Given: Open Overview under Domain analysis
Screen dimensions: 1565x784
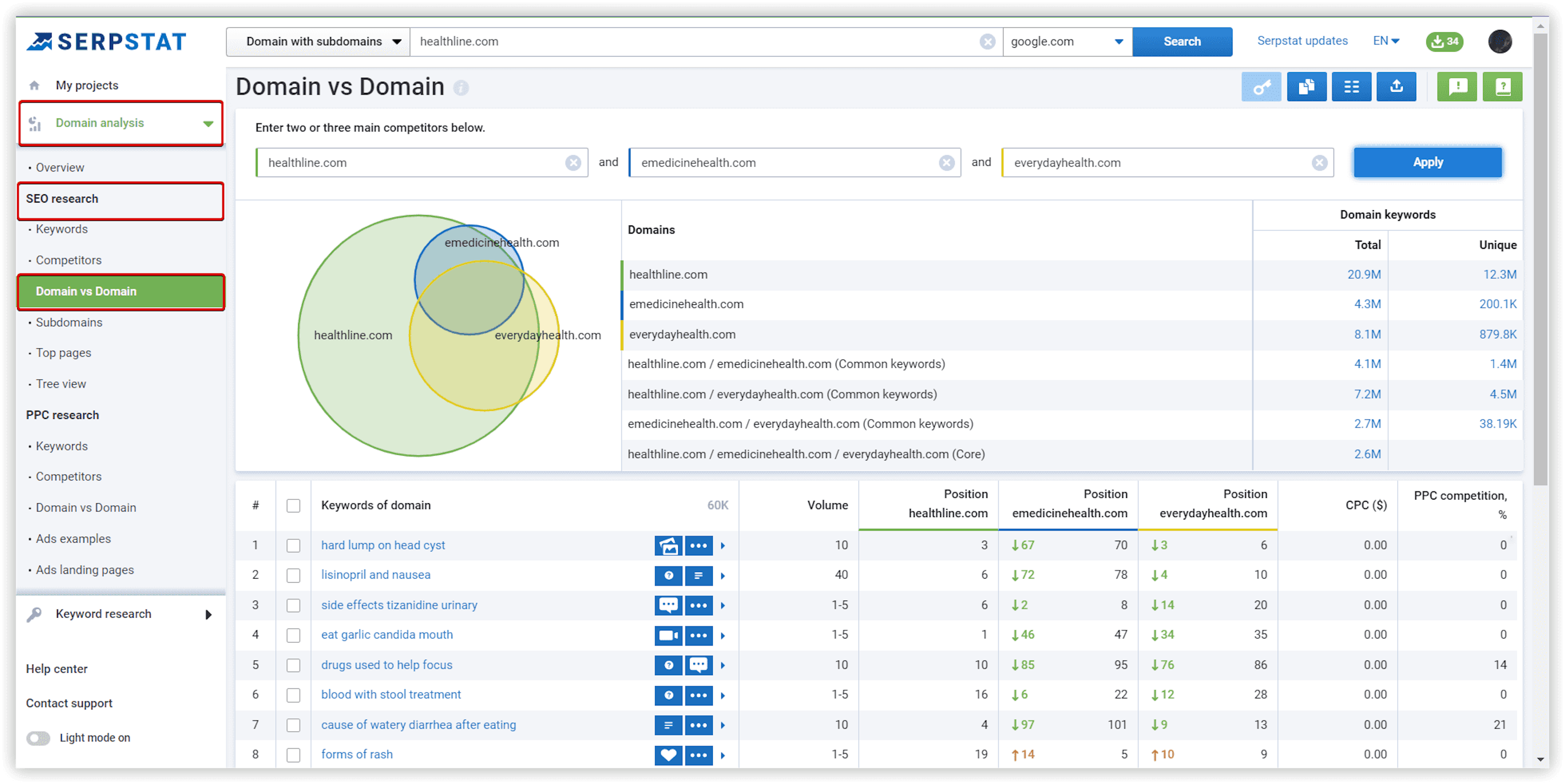Looking at the screenshot, I should coord(60,167).
